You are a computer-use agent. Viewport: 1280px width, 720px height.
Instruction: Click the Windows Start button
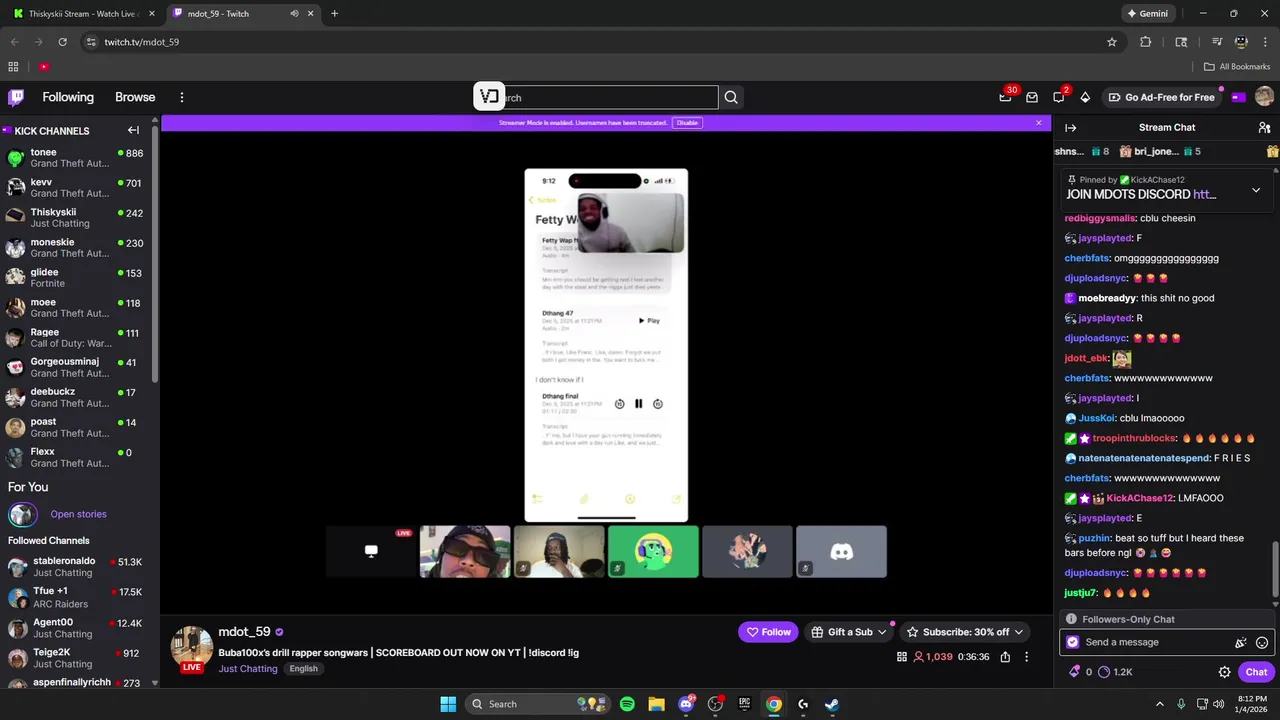point(448,704)
